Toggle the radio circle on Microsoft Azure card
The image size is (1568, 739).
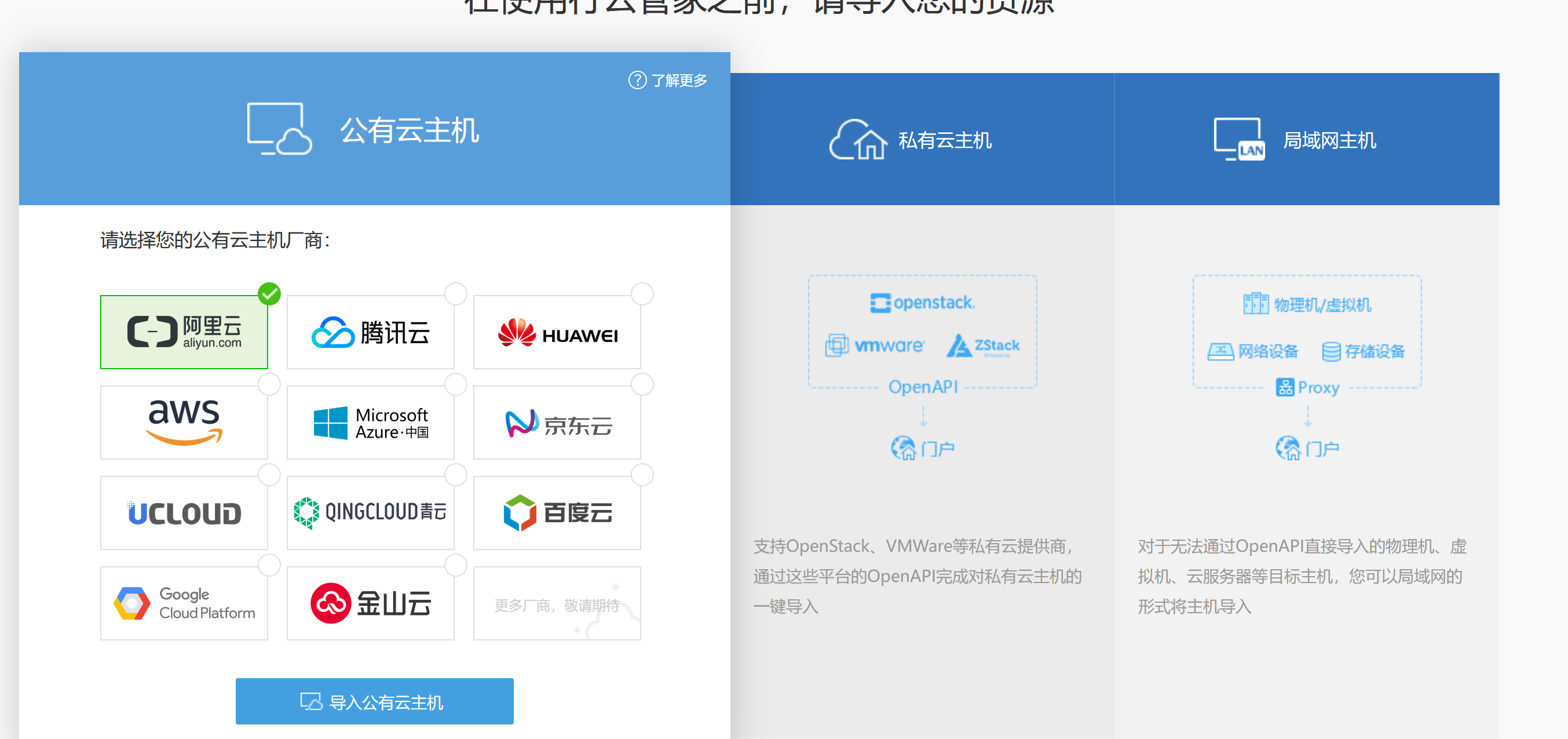(455, 384)
